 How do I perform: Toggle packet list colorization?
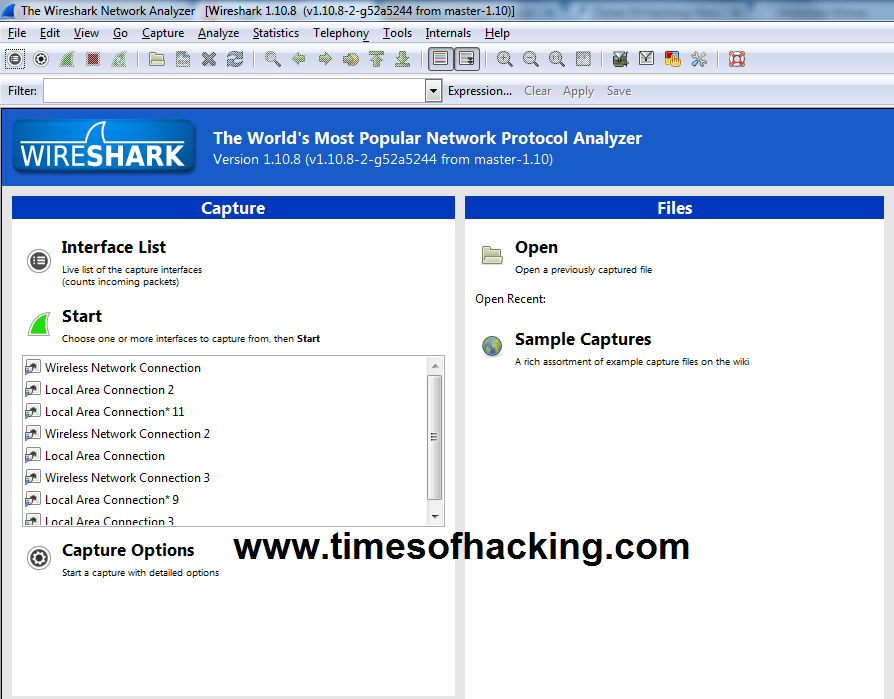[x=441, y=59]
